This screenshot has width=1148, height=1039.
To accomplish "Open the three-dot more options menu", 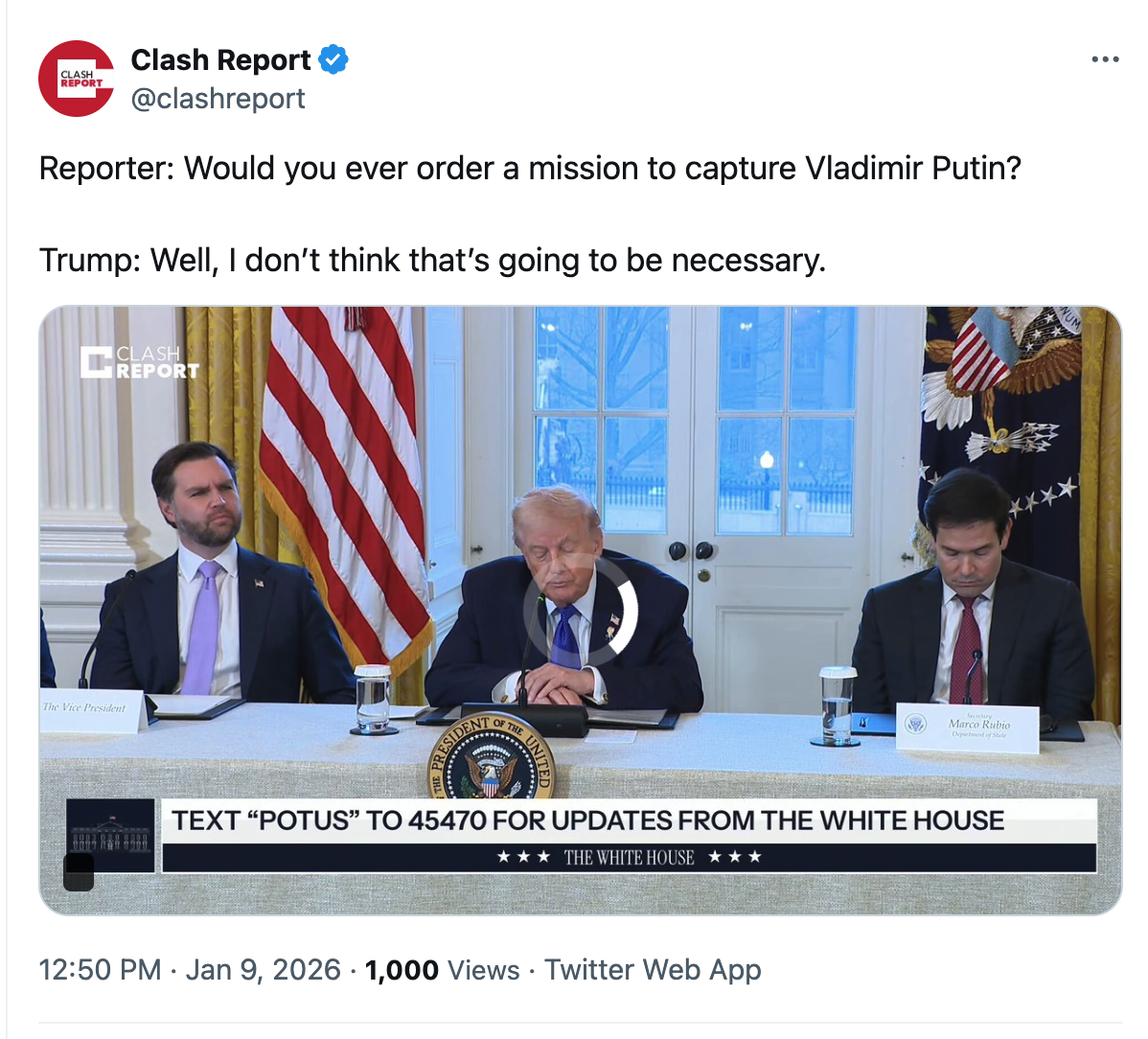I will tap(1105, 59).
